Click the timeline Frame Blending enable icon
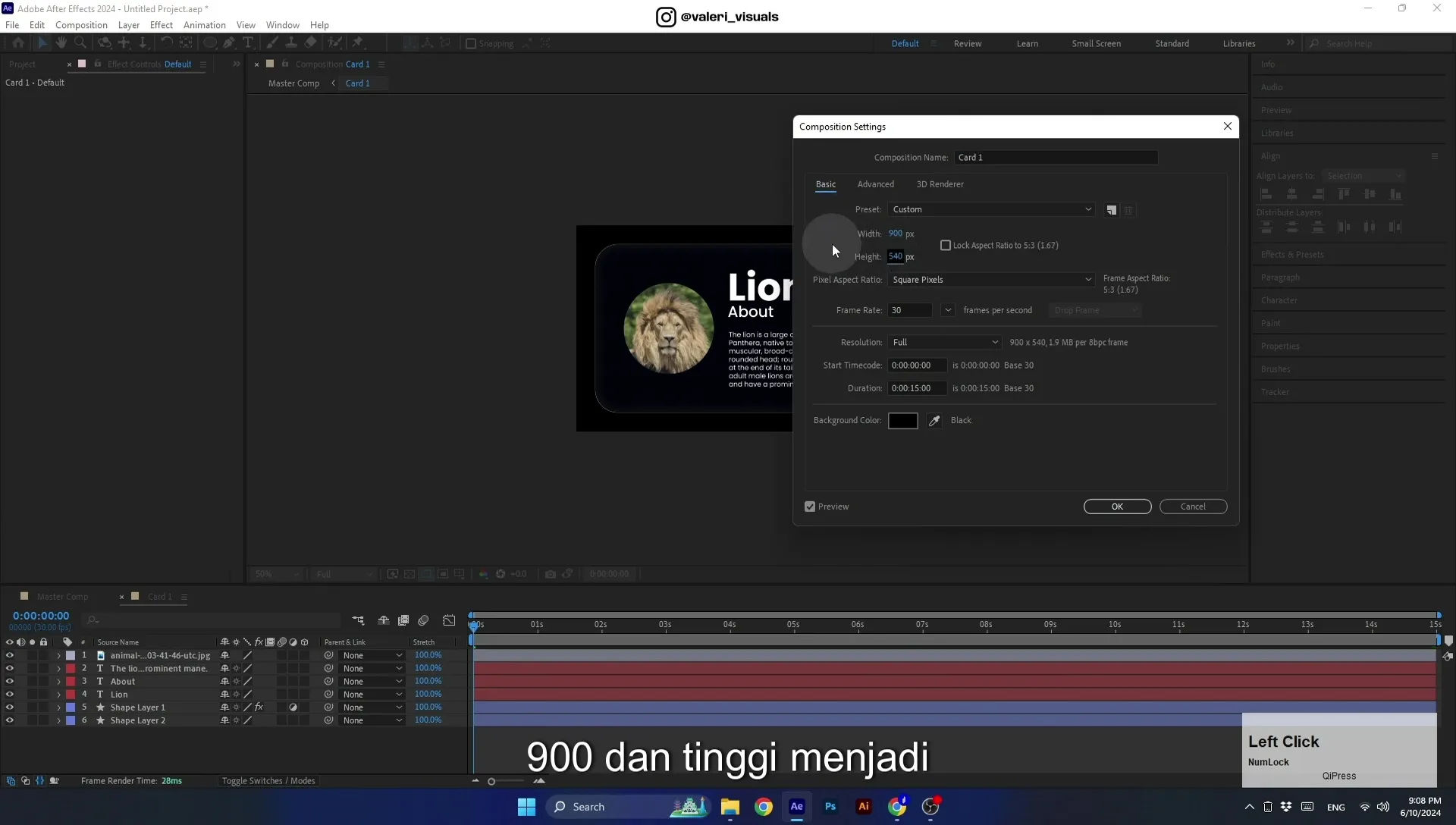 [x=403, y=620]
